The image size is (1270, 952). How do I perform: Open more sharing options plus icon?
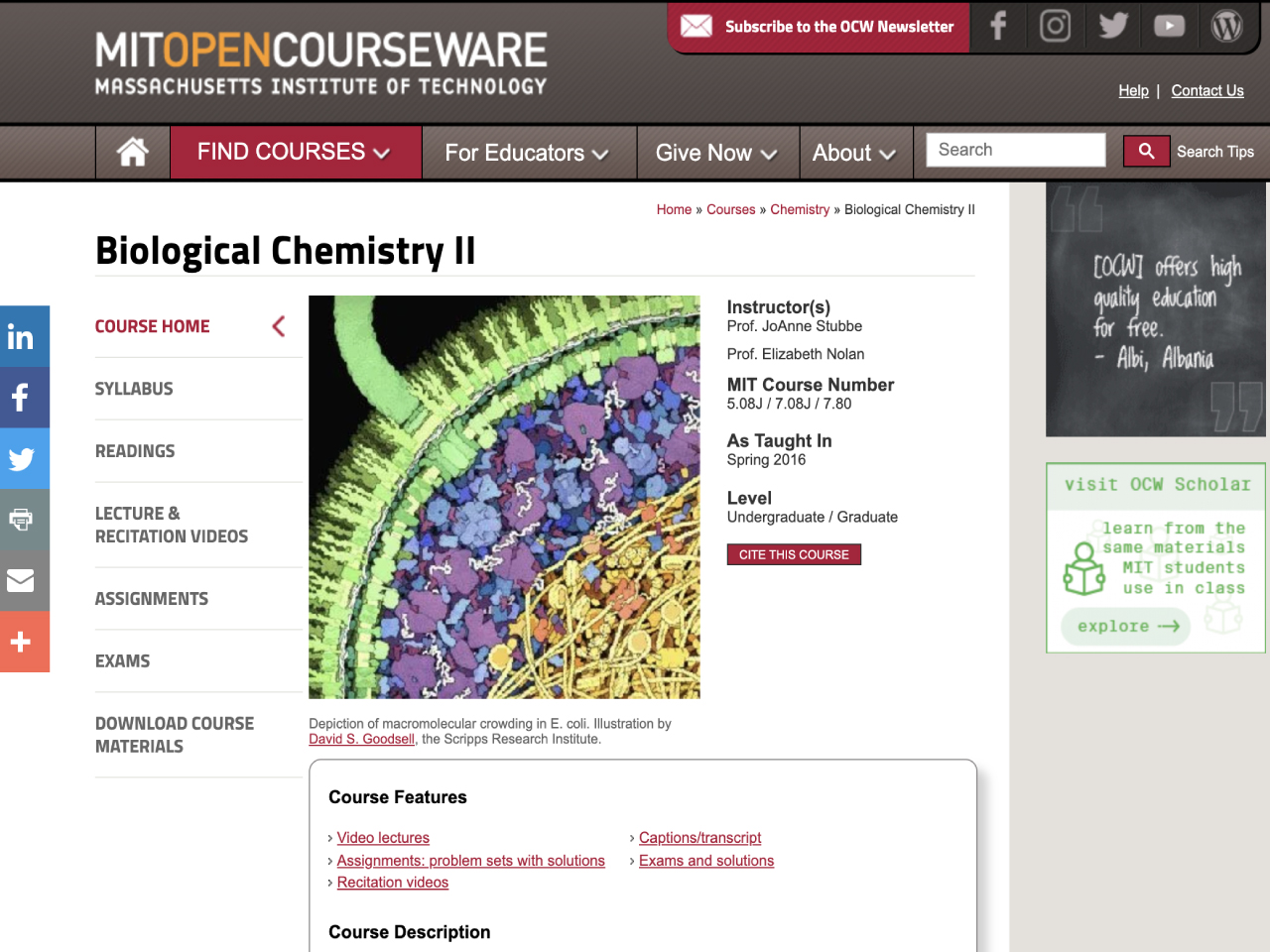point(25,642)
